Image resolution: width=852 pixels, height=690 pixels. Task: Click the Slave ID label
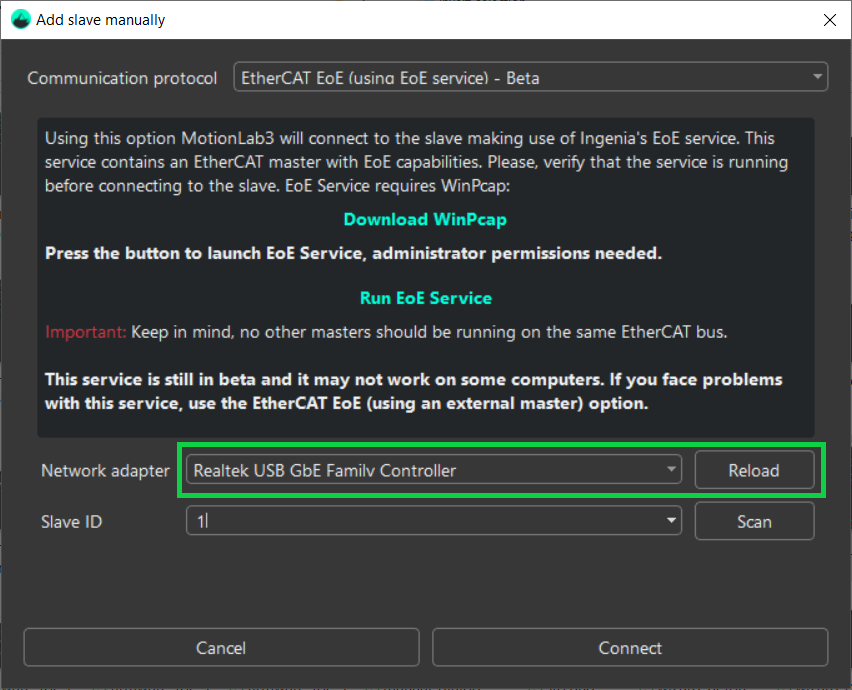point(71,521)
